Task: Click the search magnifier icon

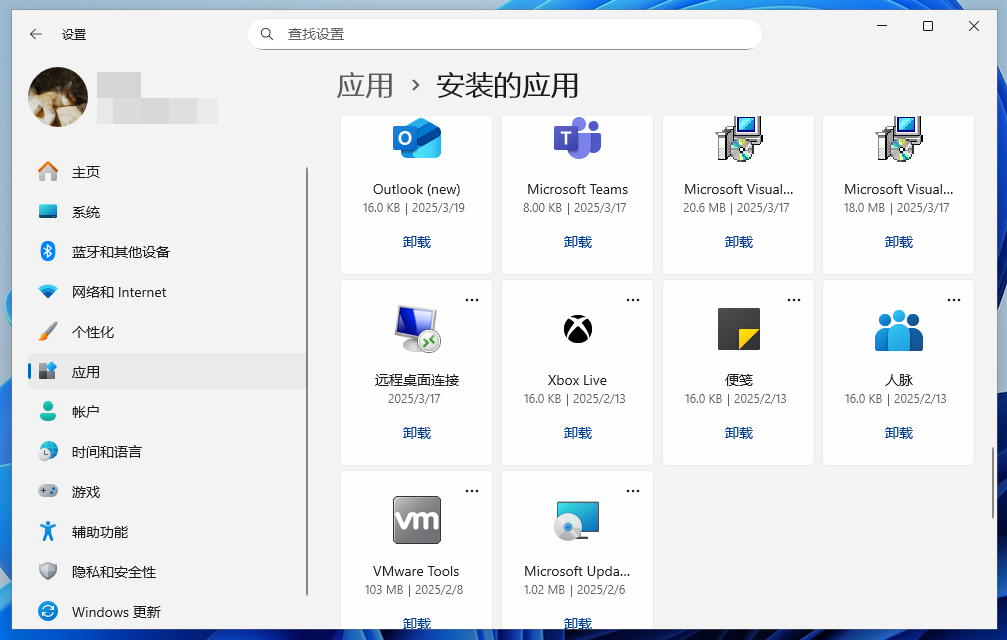Action: click(267, 34)
